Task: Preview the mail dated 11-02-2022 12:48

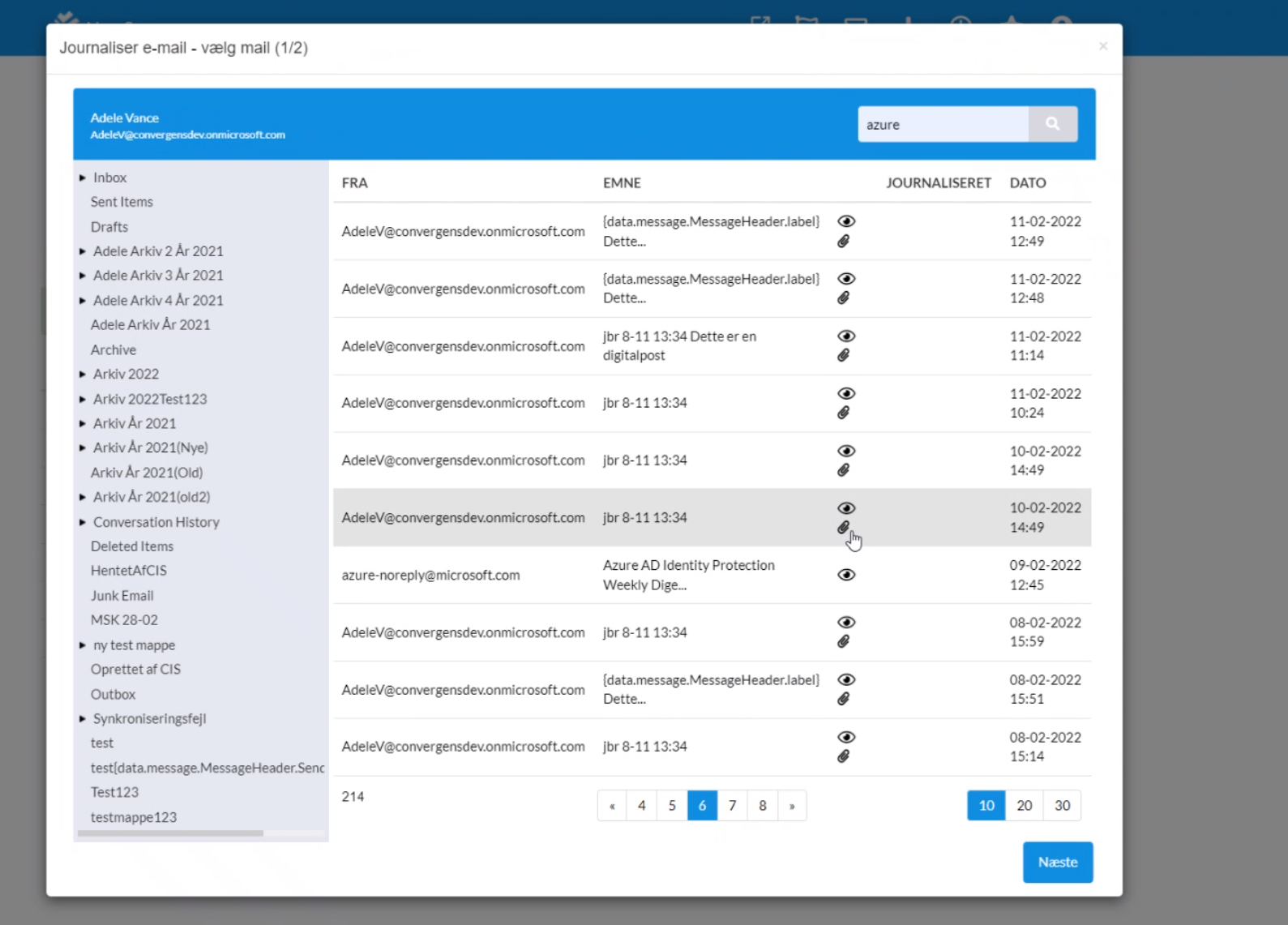Action: [846, 279]
